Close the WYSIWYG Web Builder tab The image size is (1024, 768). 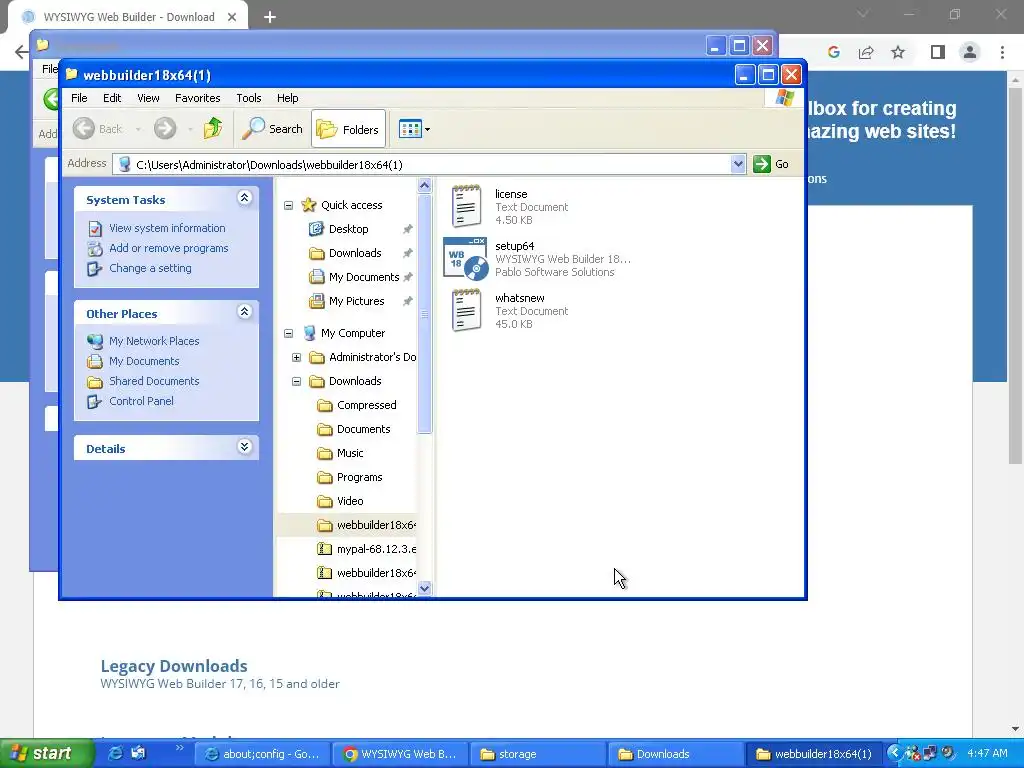point(232,17)
